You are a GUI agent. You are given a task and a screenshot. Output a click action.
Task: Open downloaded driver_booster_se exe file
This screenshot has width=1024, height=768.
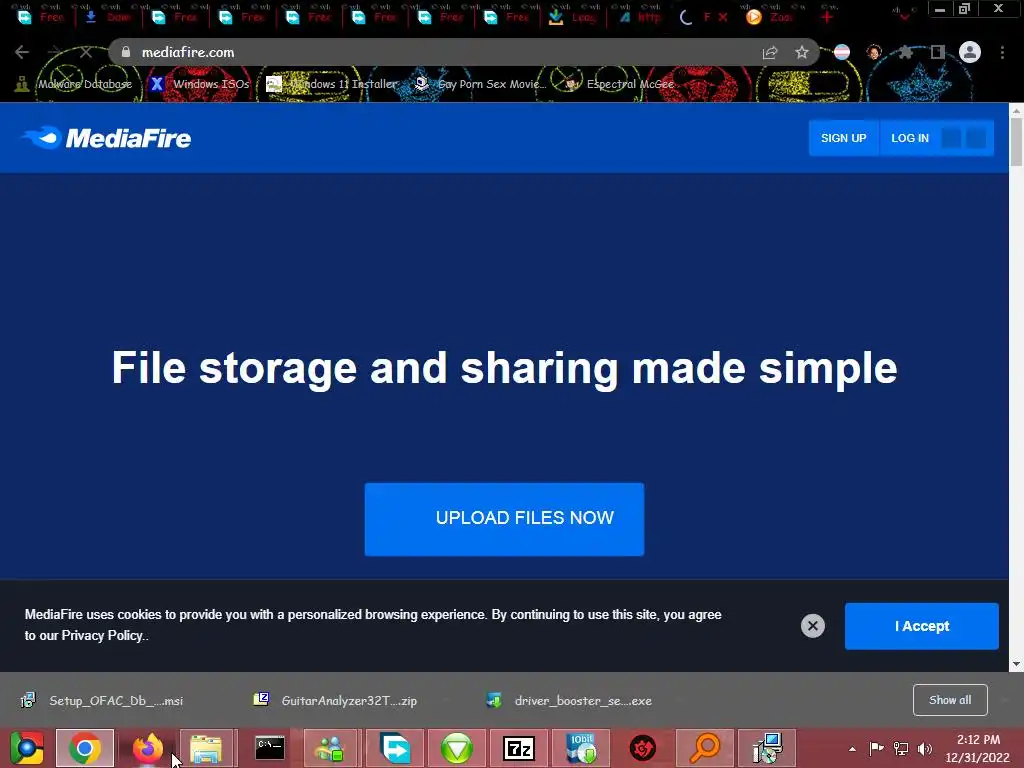[569, 700]
